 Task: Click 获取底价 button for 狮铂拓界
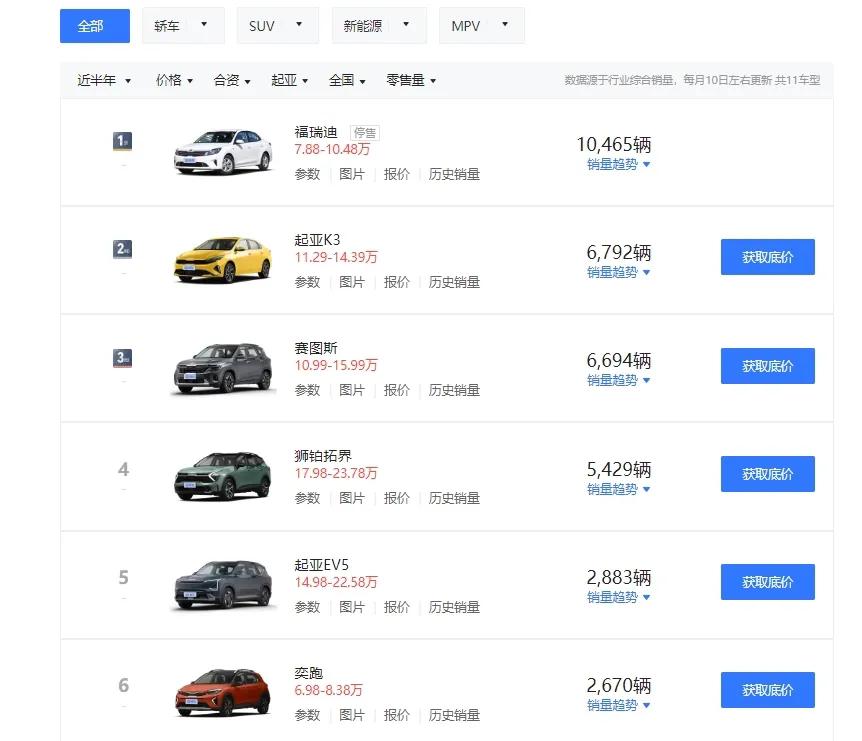(767, 474)
